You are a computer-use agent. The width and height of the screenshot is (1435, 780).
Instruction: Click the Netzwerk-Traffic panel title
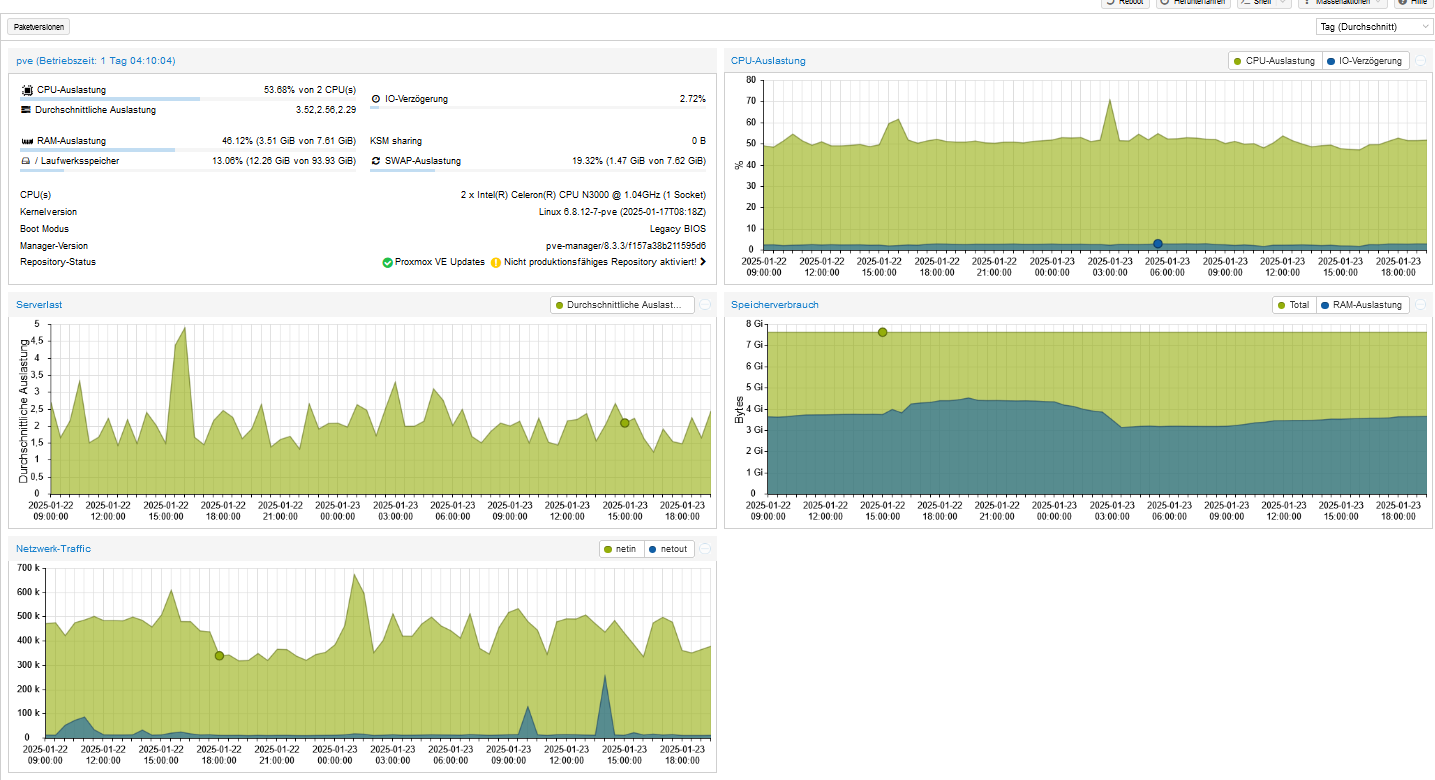tap(54, 548)
